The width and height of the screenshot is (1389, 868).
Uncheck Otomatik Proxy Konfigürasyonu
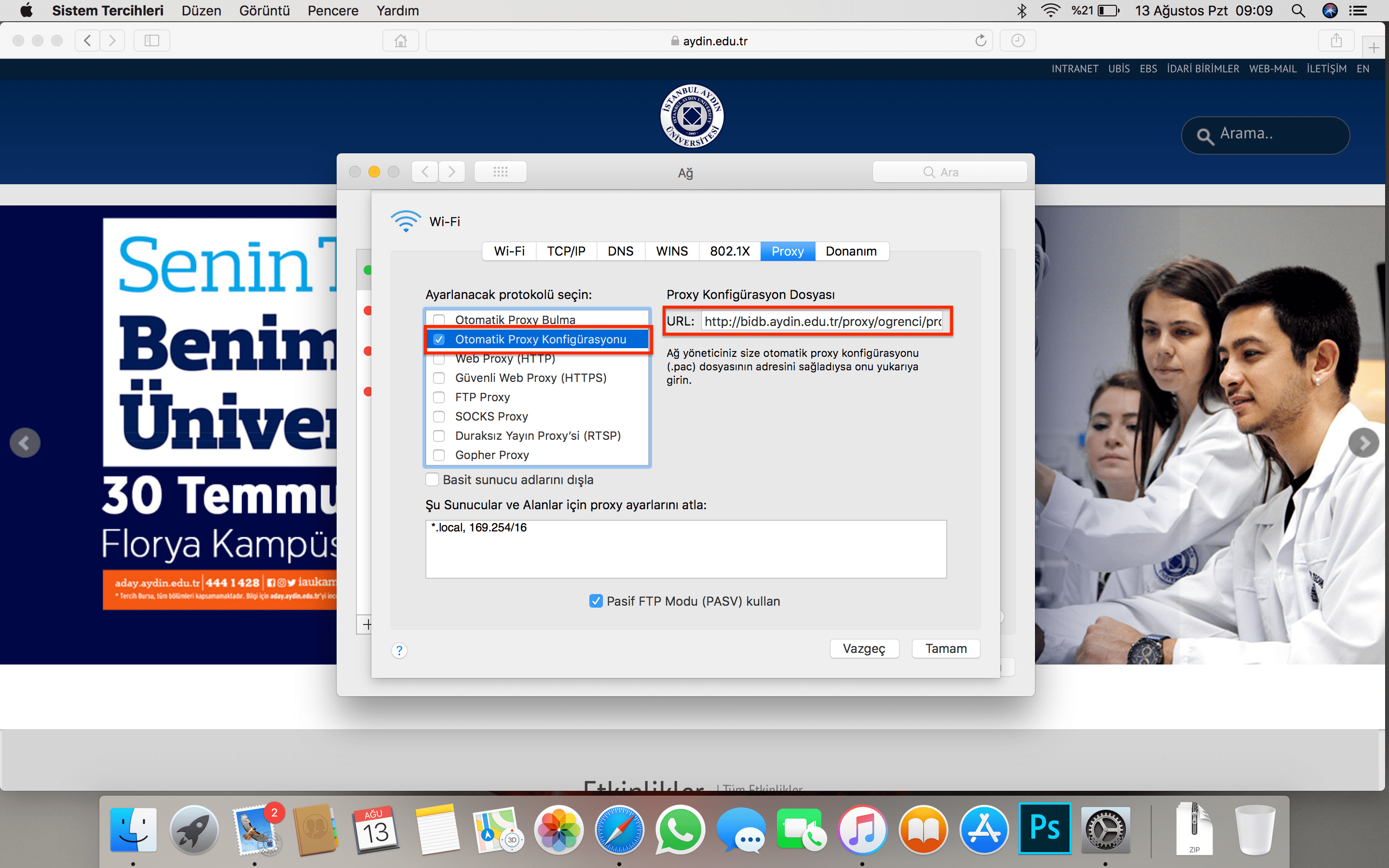[x=439, y=339]
